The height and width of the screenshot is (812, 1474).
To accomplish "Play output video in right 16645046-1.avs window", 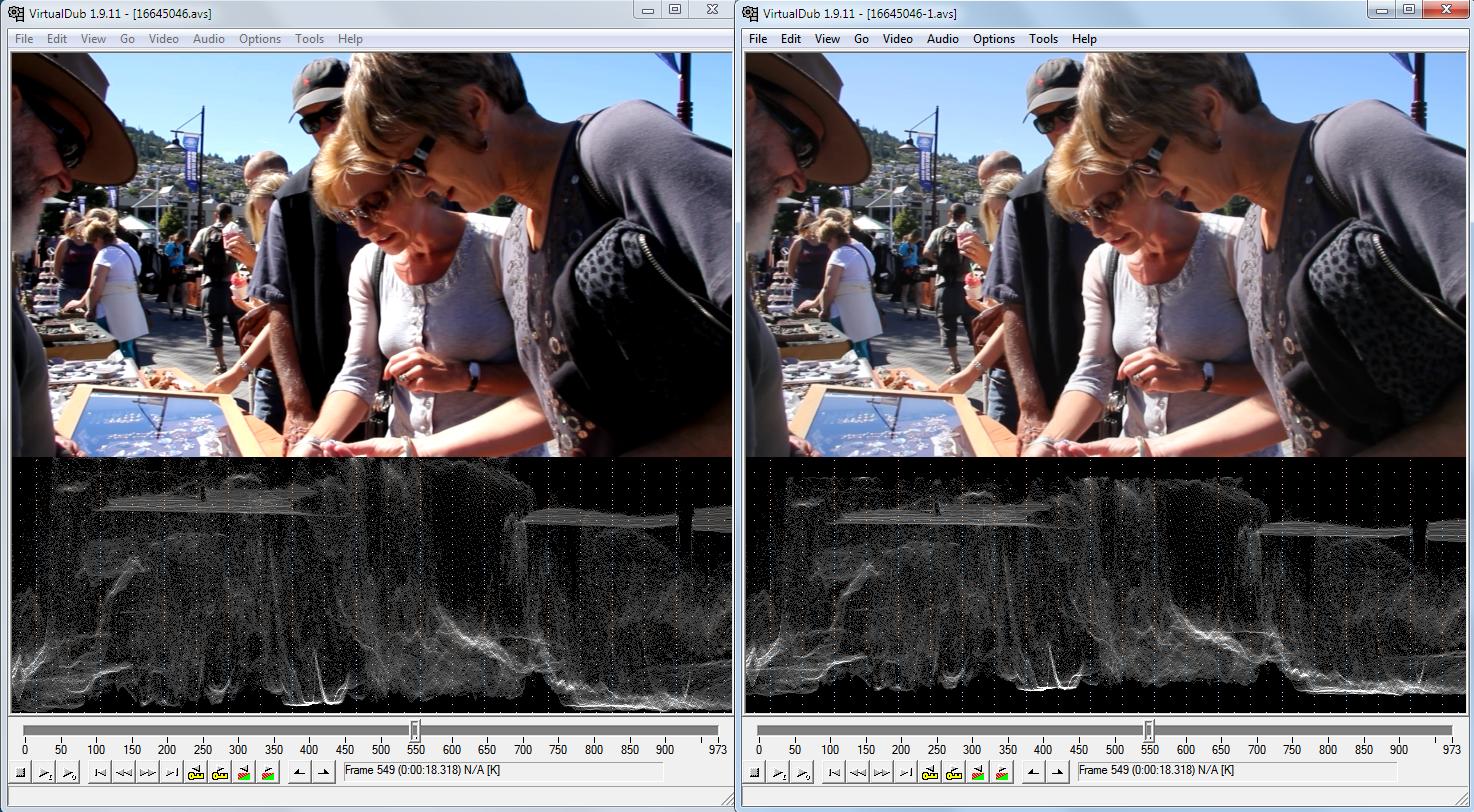I will click(x=803, y=772).
